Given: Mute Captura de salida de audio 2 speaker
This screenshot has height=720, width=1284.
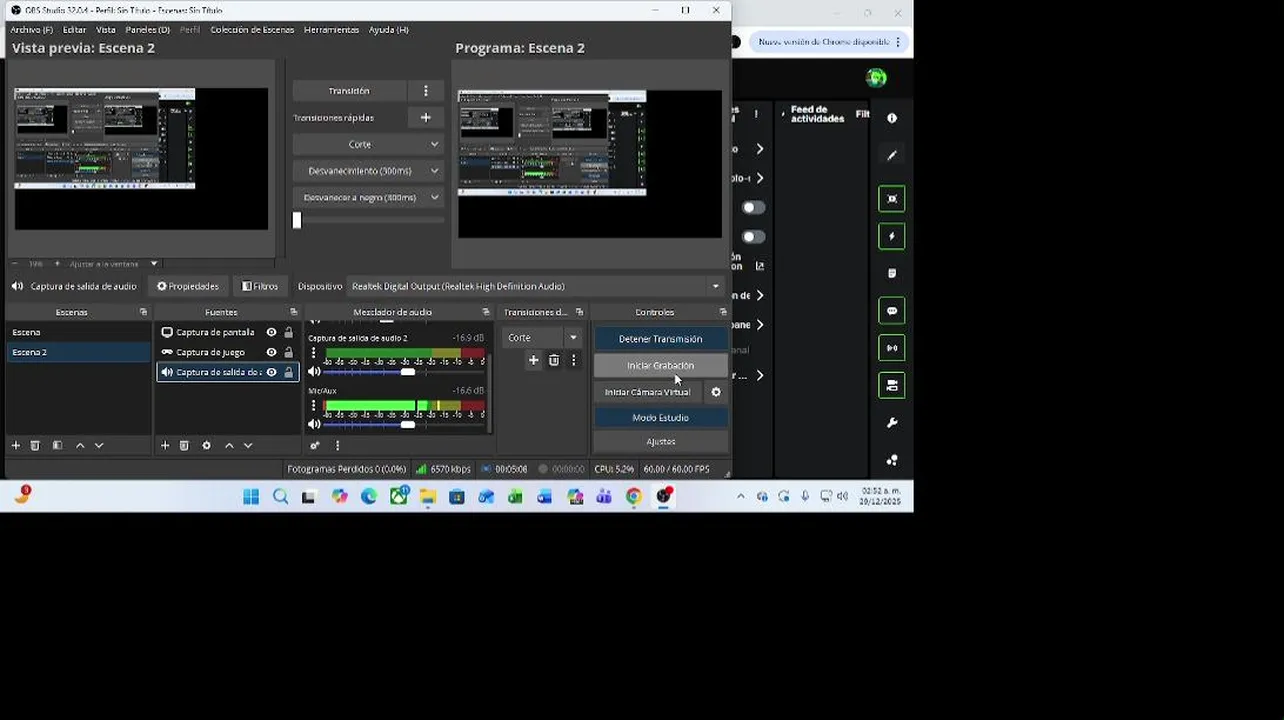Looking at the screenshot, I should click(x=314, y=372).
